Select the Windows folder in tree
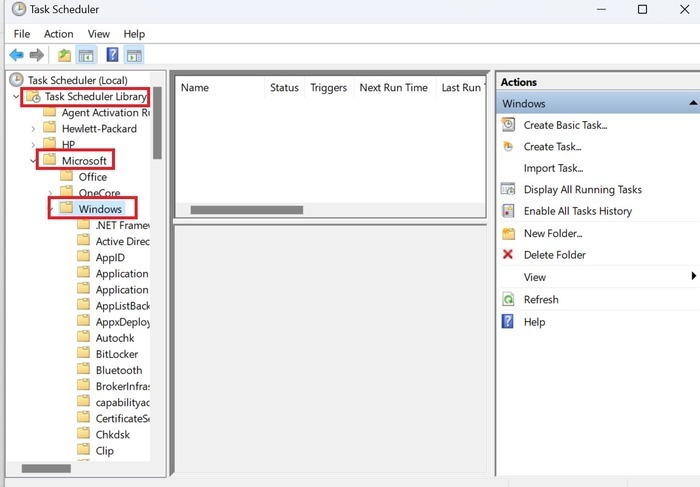The image size is (700, 487). tap(100, 209)
